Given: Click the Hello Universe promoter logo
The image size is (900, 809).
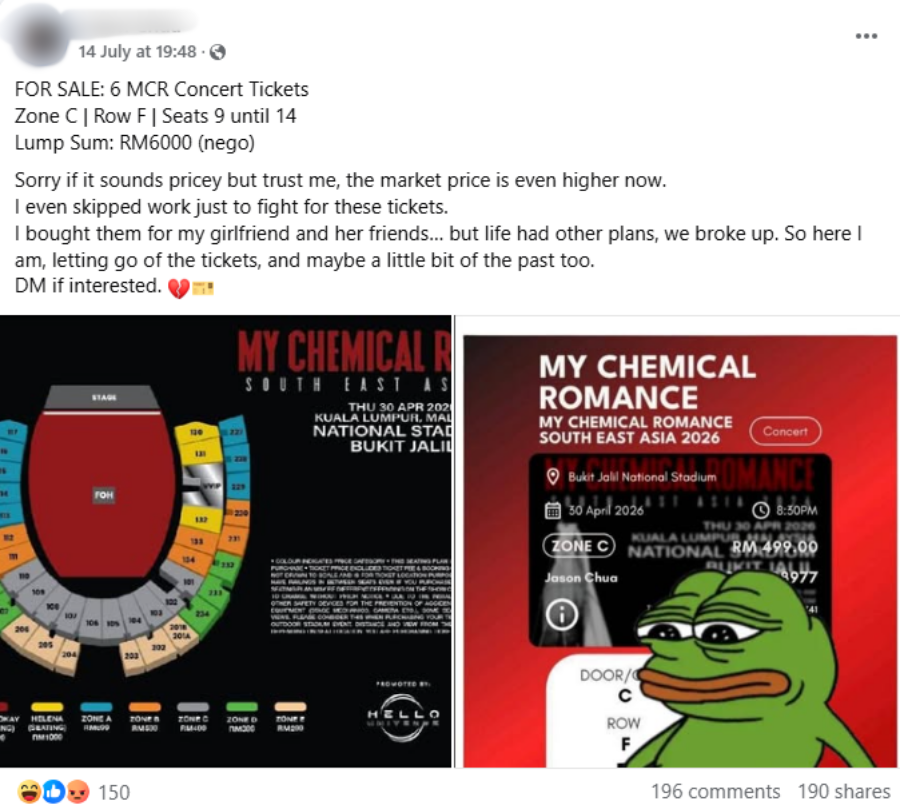Looking at the screenshot, I should 404,716.
